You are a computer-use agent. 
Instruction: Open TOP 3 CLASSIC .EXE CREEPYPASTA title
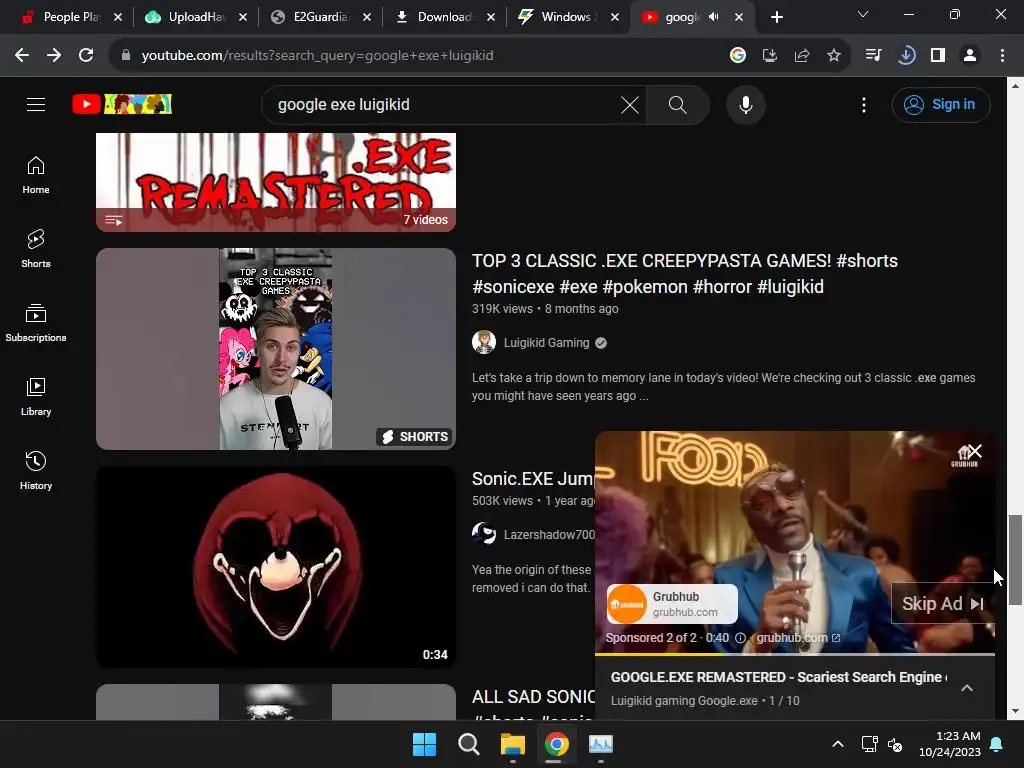[684, 274]
